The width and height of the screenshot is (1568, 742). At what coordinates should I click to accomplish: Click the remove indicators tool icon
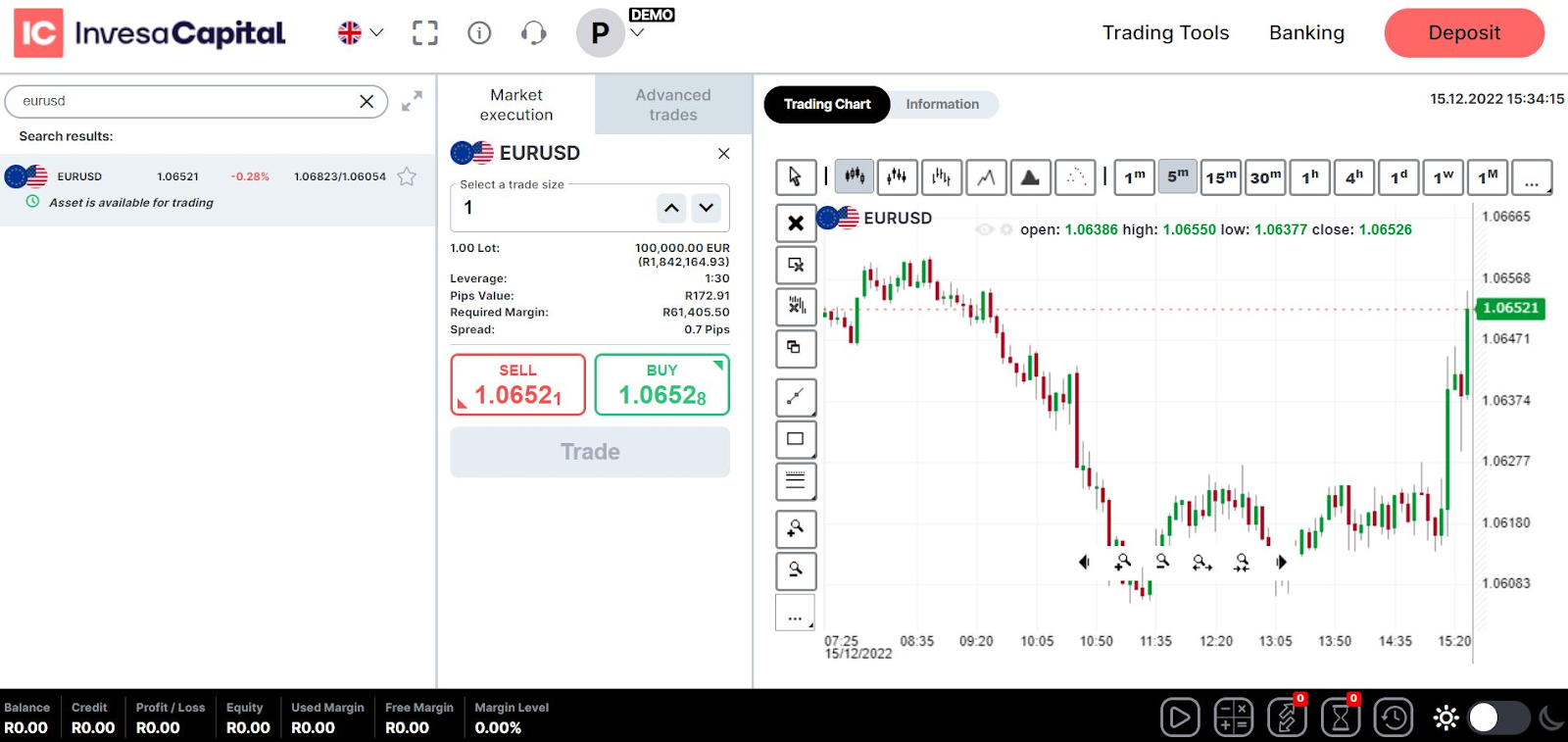click(x=796, y=307)
